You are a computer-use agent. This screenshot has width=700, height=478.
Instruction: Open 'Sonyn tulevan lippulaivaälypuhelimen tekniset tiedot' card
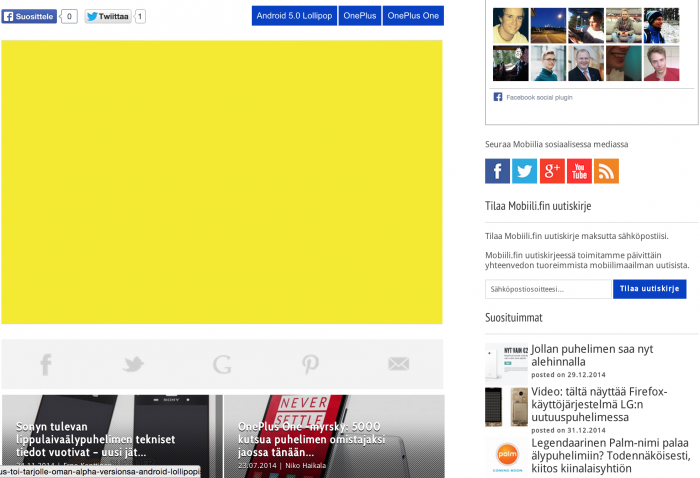(x=112, y=436)
